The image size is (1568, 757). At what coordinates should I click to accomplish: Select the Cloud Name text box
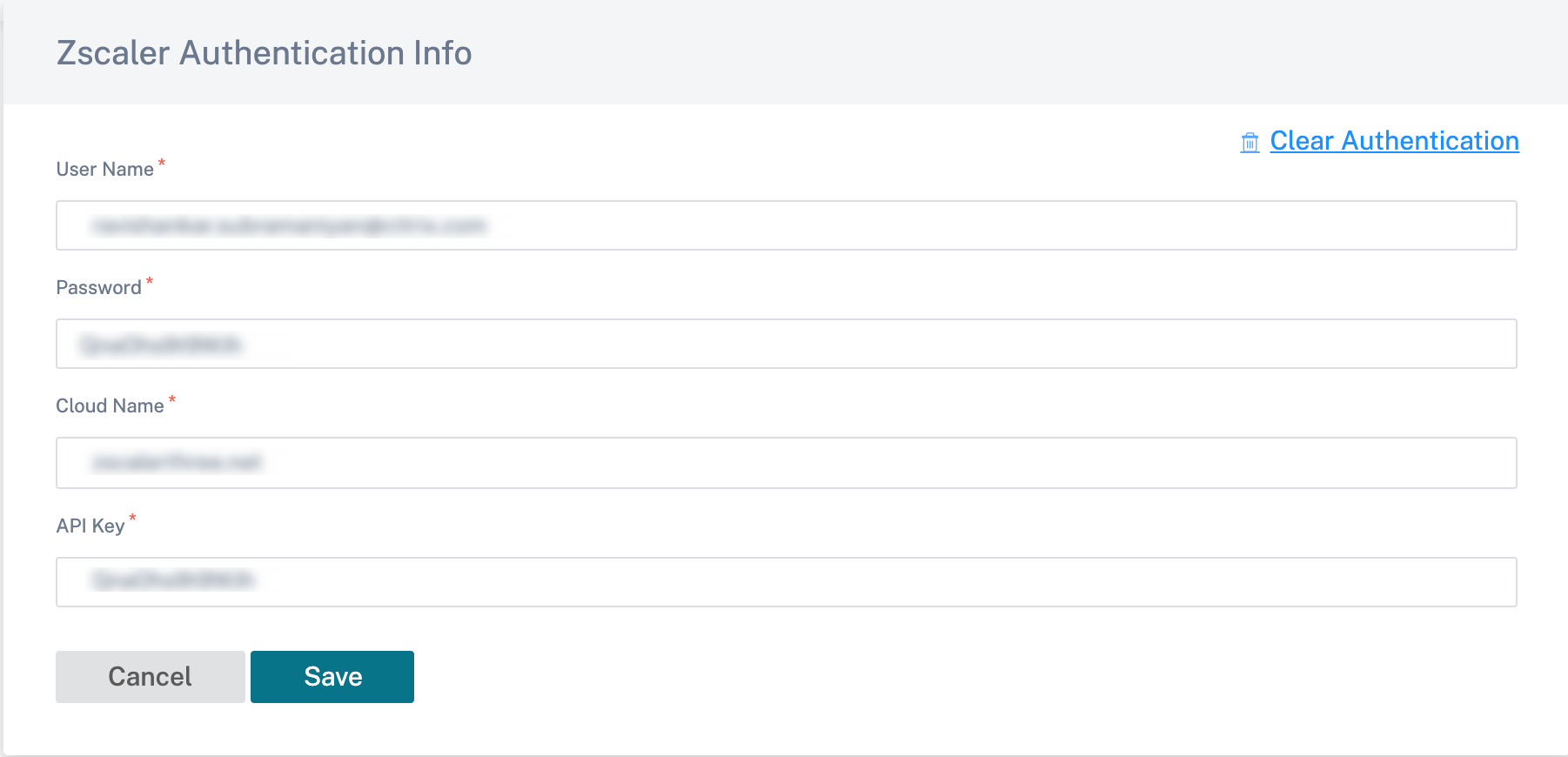(x=786, y=463)
